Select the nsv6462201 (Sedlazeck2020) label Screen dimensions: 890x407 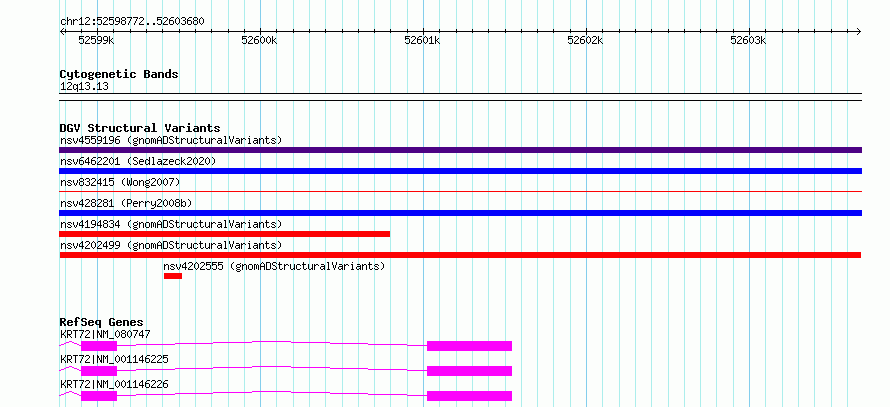[138, 161]
